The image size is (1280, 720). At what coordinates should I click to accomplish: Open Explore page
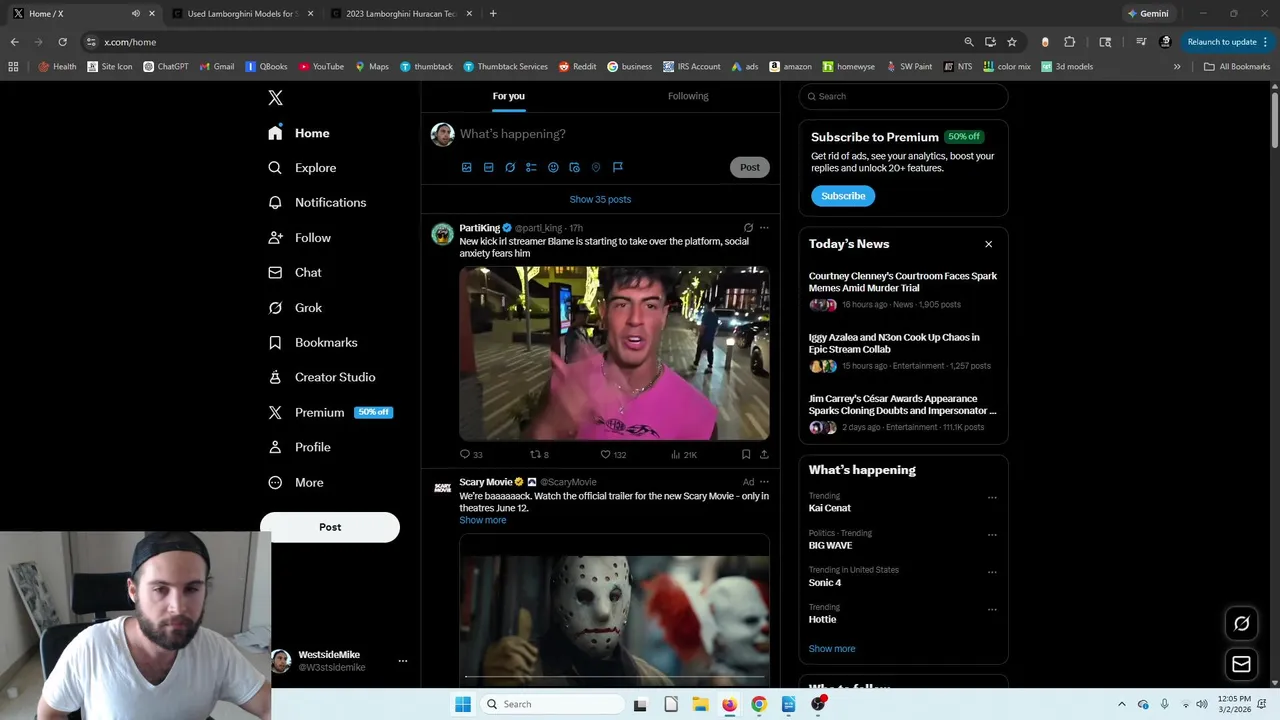coord(302,168)
